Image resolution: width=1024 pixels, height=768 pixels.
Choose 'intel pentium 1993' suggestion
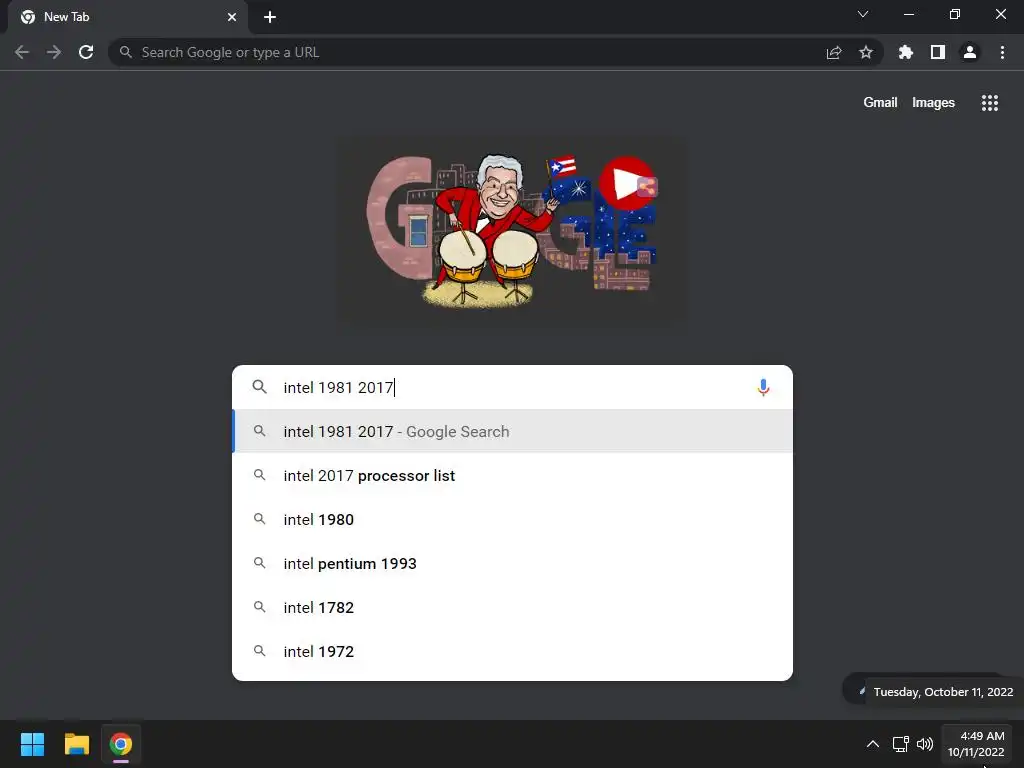[x=513, y=564]
